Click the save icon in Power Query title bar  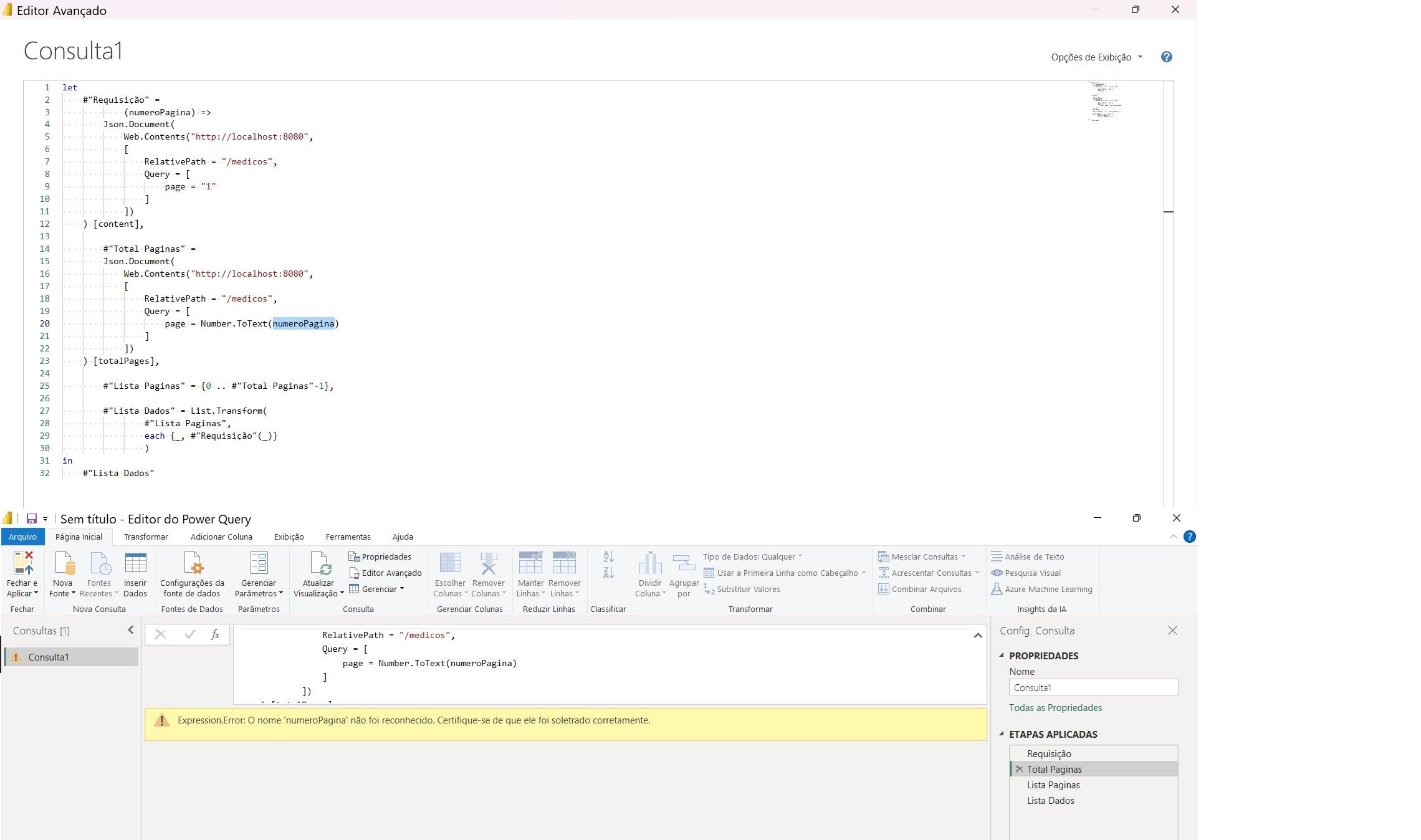(x=31, y=518)
